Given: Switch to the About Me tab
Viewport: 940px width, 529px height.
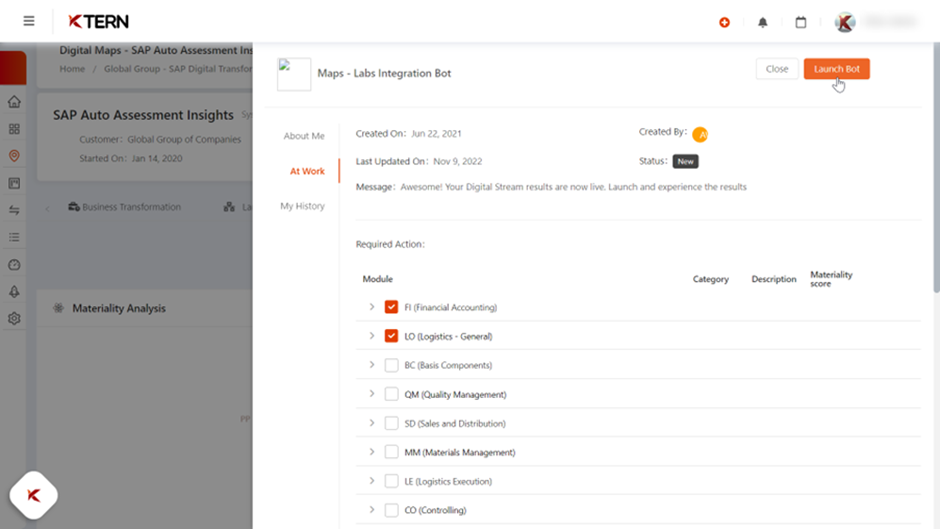Looking at the screenshot, I should pyautogui.click(x=304, y=136).
